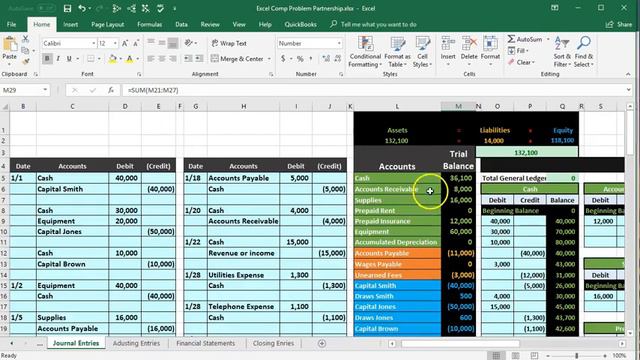Toggle Italic formatting
Viewport: 640px width, 360px height.
[58, 59]
